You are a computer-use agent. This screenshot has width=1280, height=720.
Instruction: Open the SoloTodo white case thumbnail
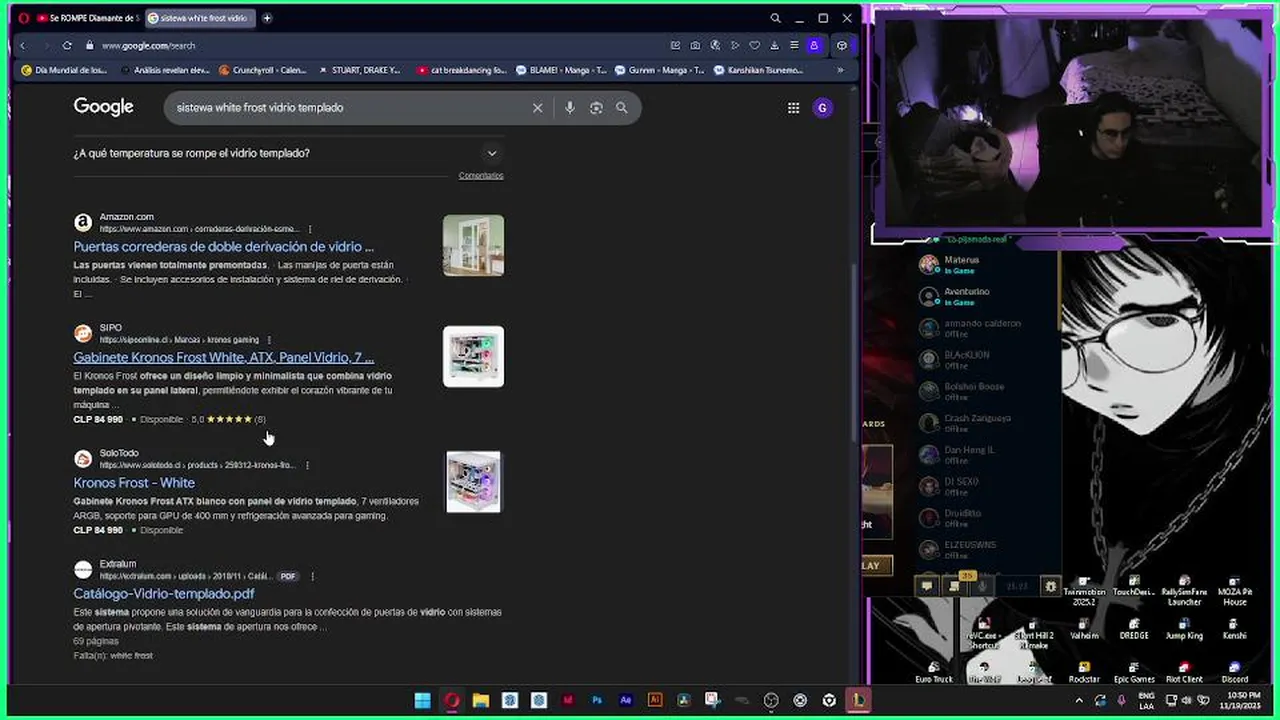473,481
